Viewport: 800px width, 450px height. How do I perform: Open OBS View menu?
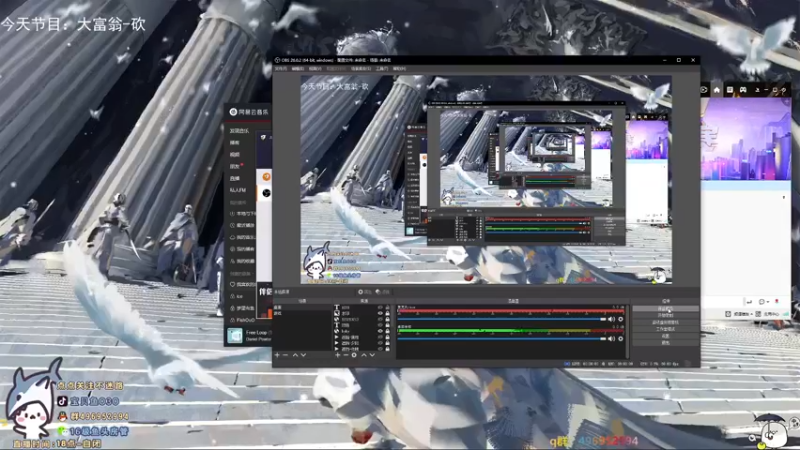[x=315, y=68]
